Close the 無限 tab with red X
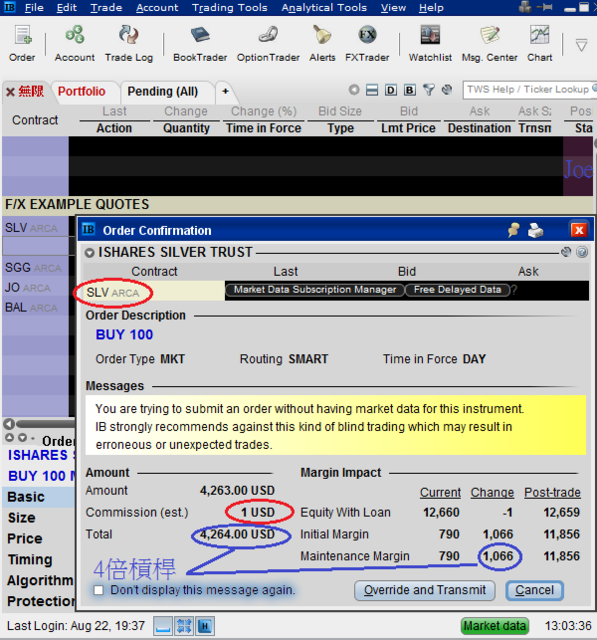The image size is (597, 640). tap(11, 92)
